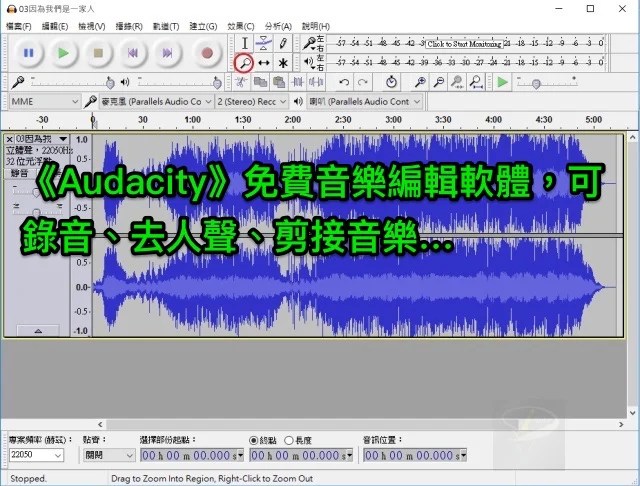Click the horizontal scrollbar right arrow
Screen dimensions: 640x486
(x=621, y=424)
